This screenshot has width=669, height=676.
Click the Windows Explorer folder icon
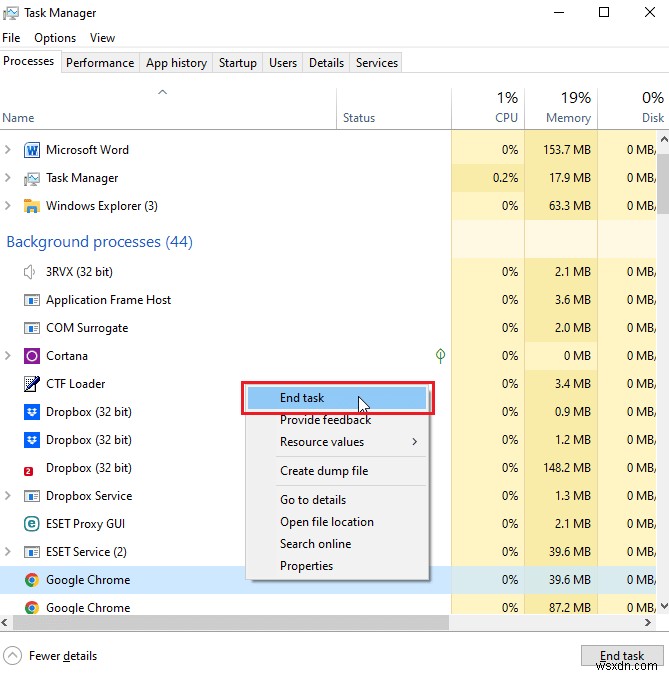point(31,206)
